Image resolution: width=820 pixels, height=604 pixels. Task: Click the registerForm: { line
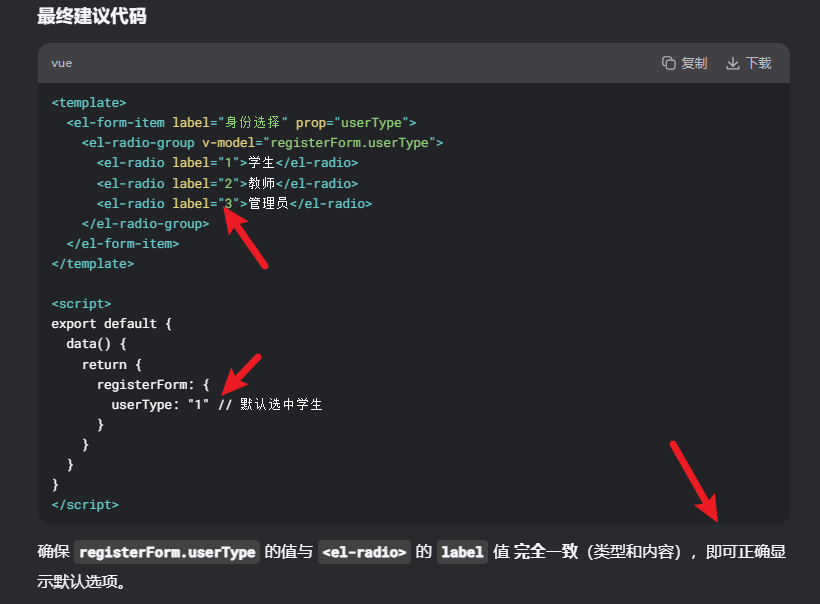[153, 385]
